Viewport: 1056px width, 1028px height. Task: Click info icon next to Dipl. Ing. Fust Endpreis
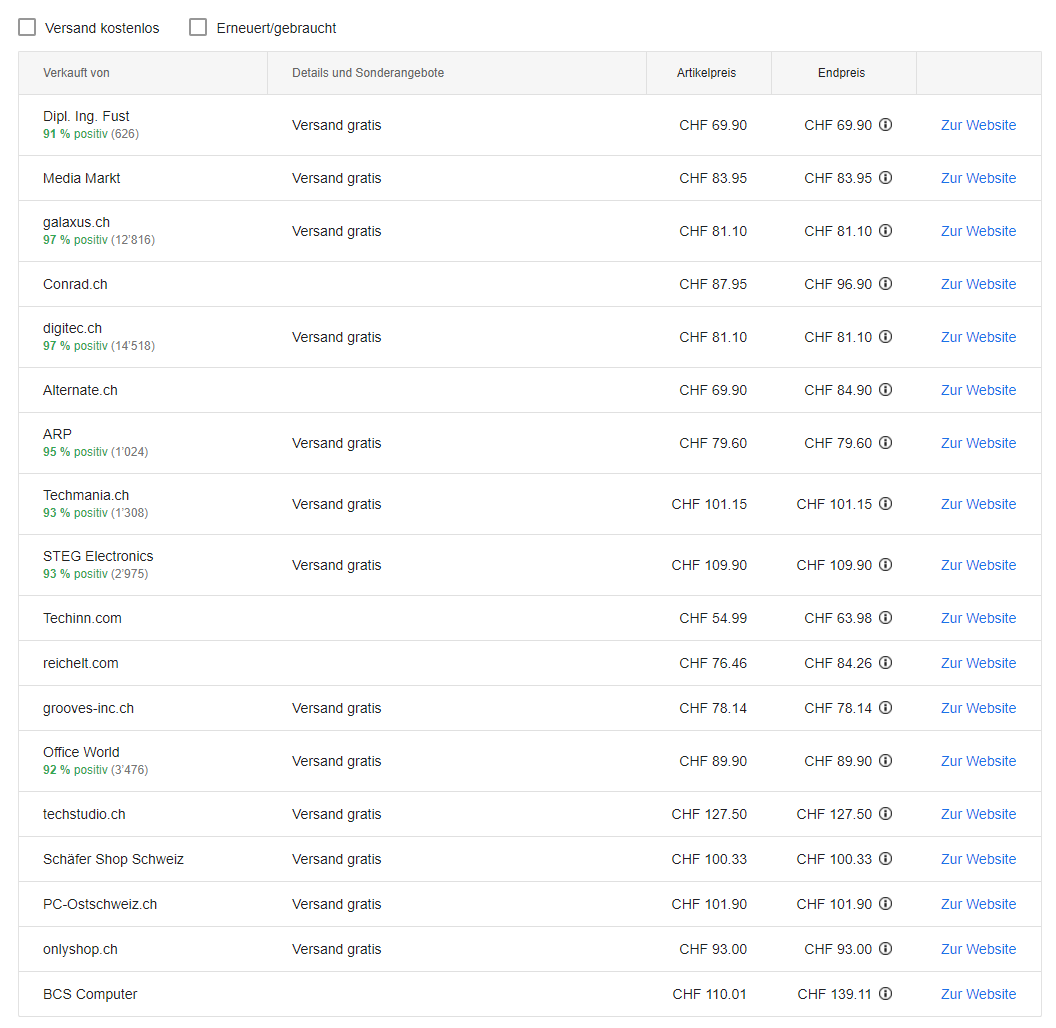(x=885, y=125)
